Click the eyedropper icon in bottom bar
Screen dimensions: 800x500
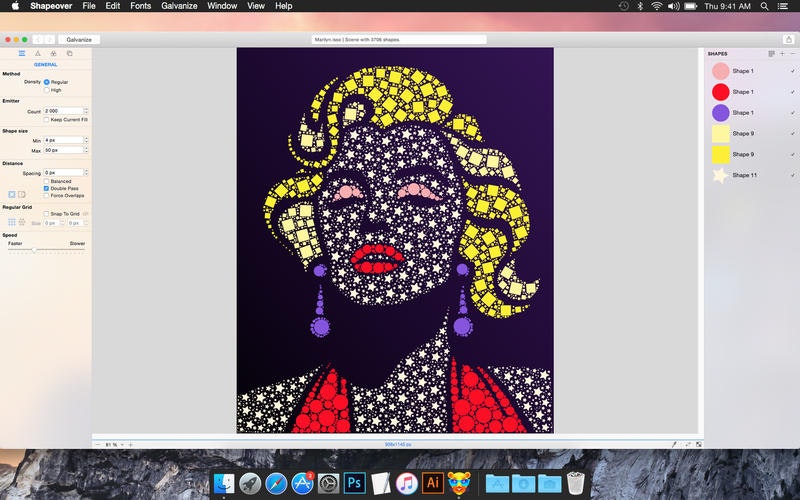[674, 444]
